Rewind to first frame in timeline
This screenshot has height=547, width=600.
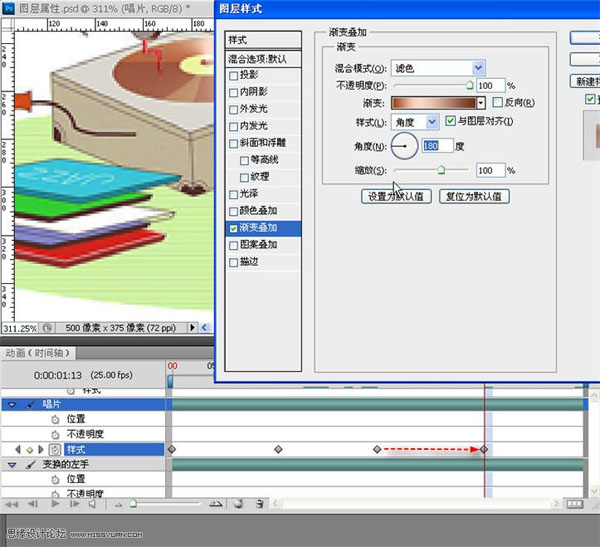[x=12, y=504]
